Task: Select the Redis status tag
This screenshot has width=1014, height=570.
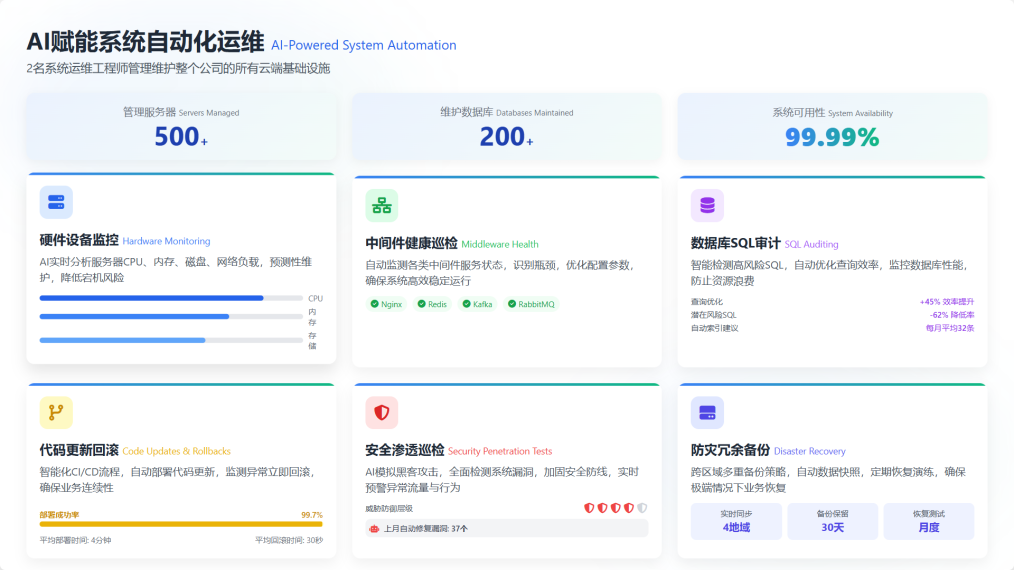Action: click(433, 304)
